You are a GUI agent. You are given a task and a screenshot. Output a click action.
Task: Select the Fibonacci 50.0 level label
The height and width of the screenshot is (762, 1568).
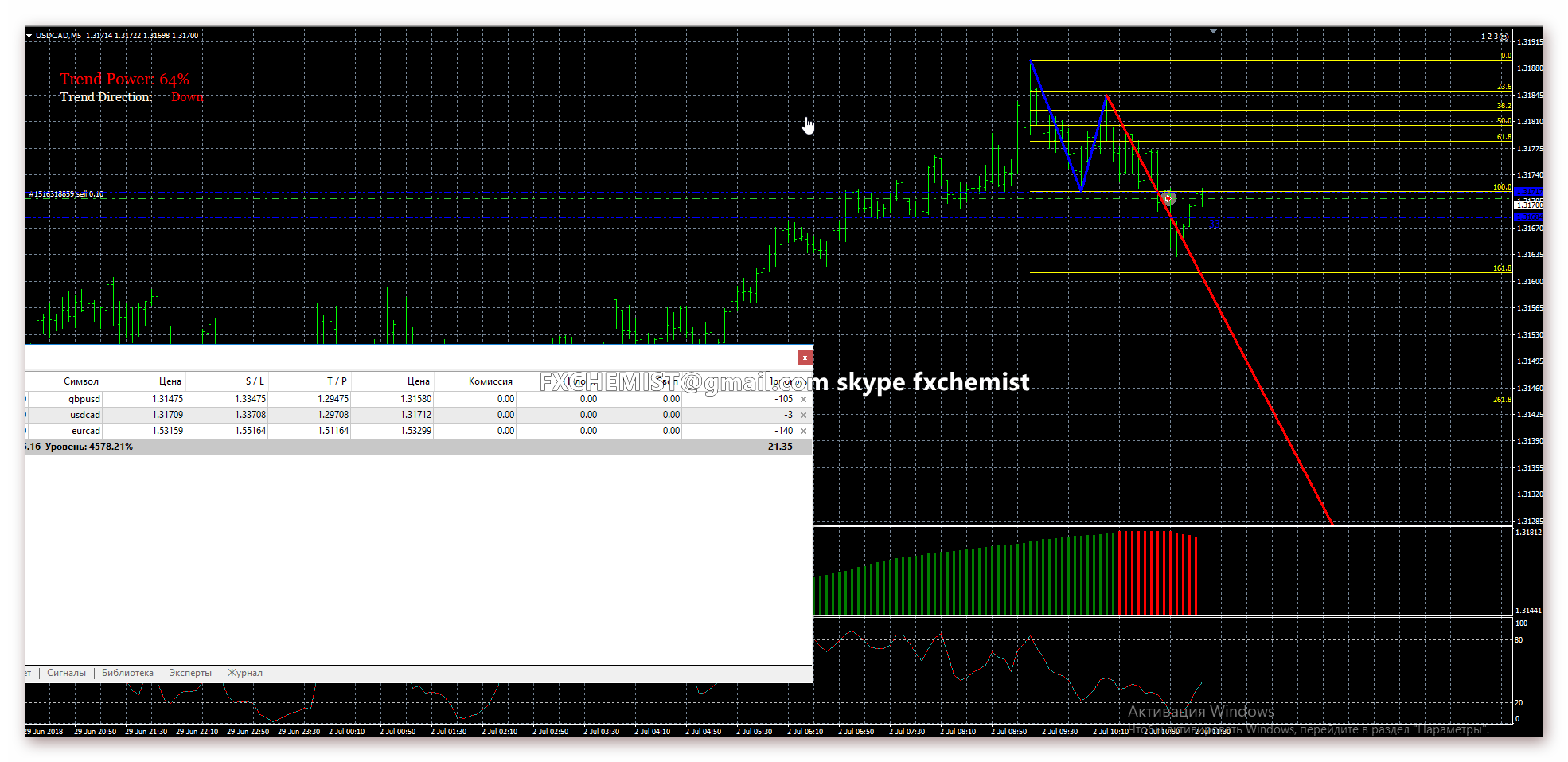pos(1504,121)
